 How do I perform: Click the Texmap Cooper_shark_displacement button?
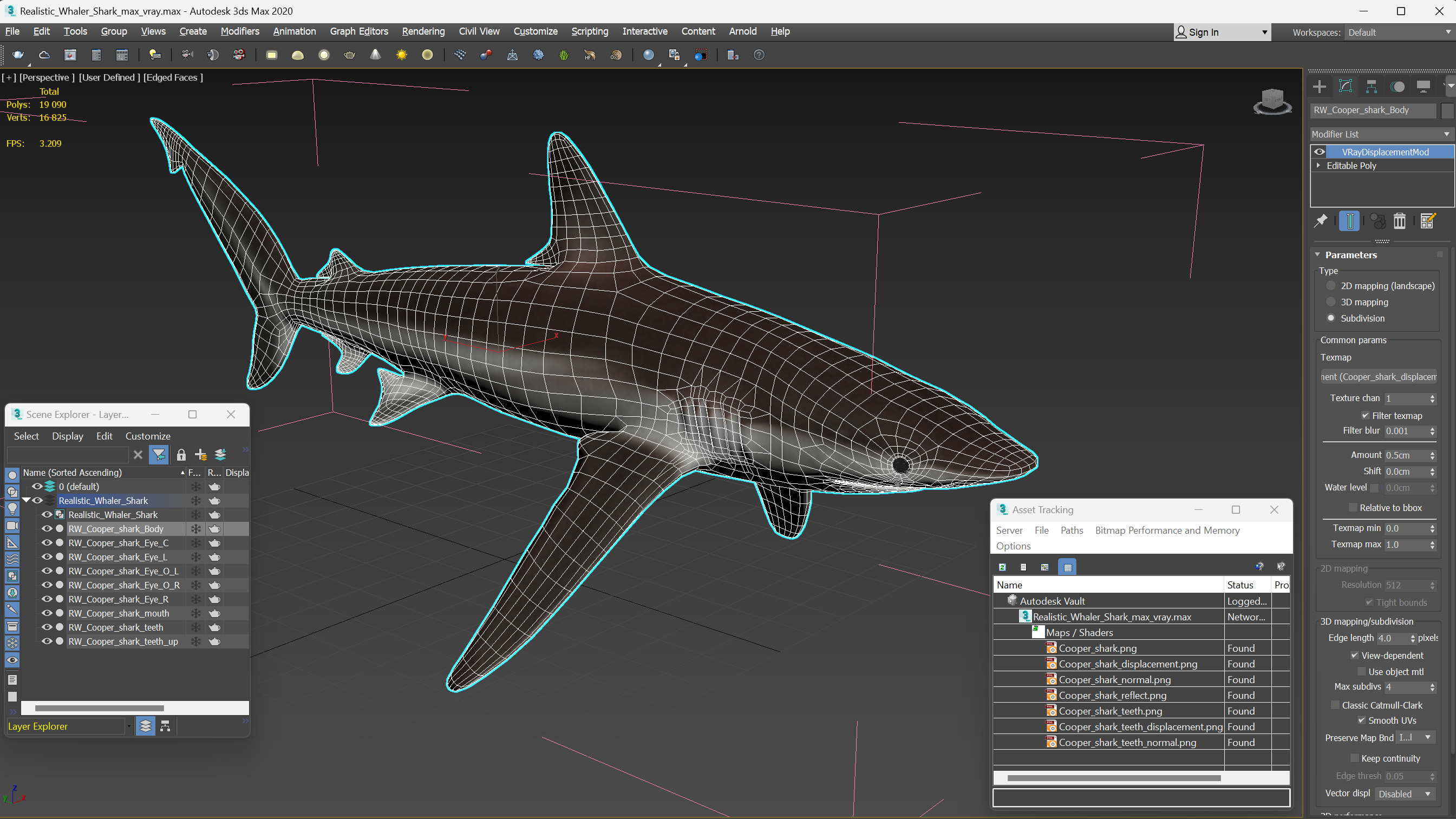[x=1379, y=376]
